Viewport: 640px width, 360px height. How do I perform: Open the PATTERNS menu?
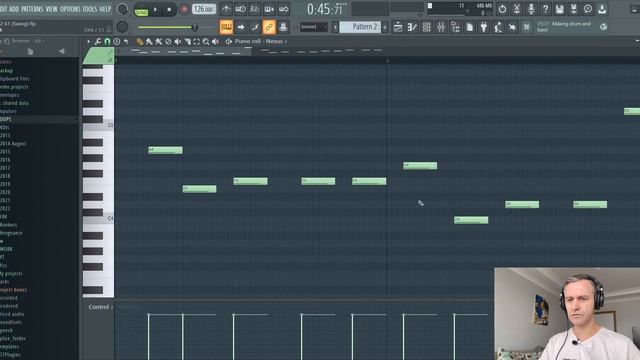(x=32, y=9)
